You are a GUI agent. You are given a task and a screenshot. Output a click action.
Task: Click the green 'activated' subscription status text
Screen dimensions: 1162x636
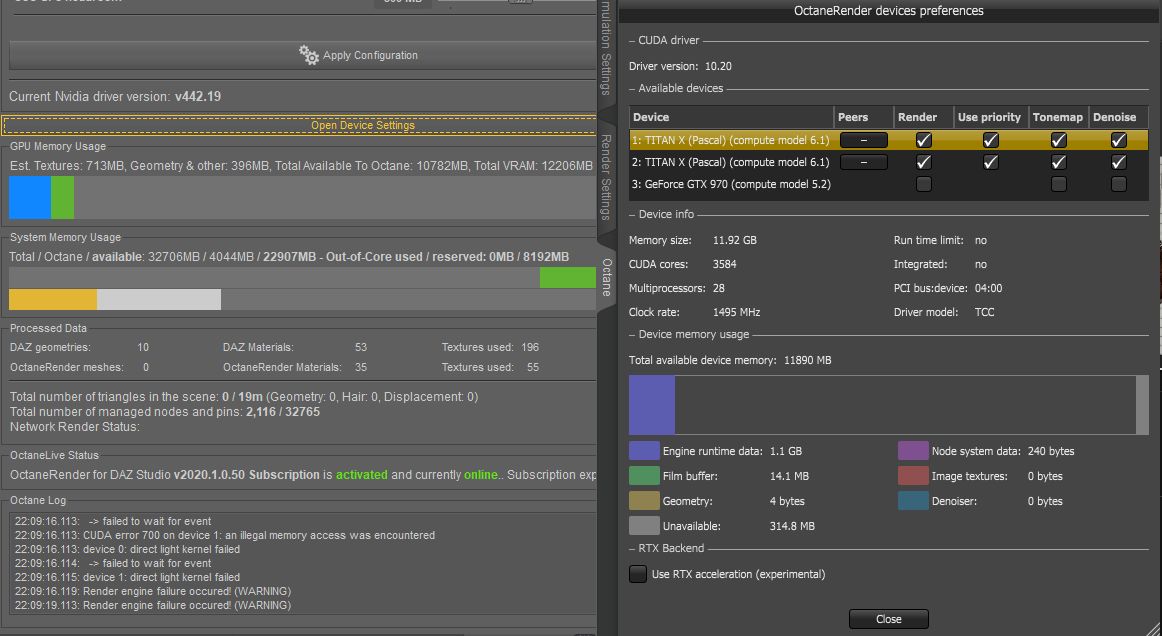(x=362, y=474)
